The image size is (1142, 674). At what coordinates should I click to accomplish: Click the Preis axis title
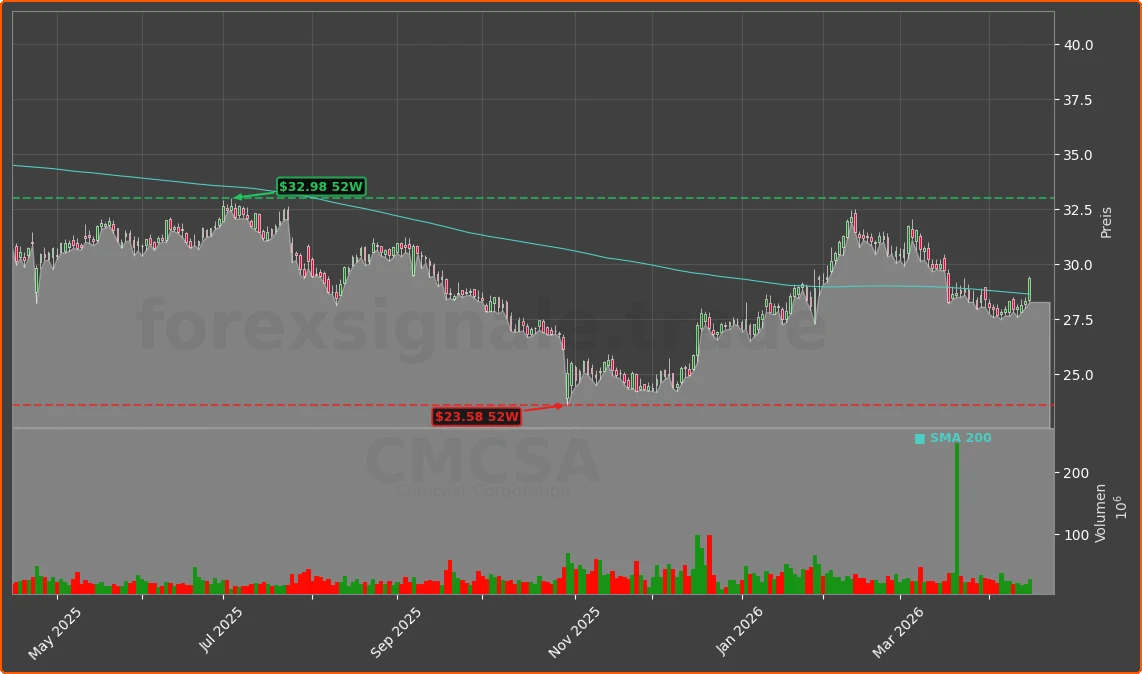coord(1106,223)
